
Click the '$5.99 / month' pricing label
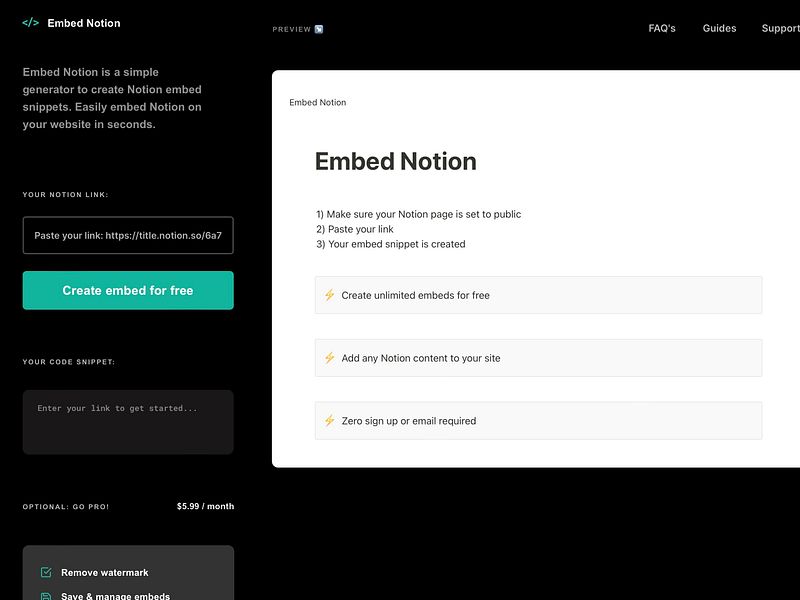(x=205, y=506)
